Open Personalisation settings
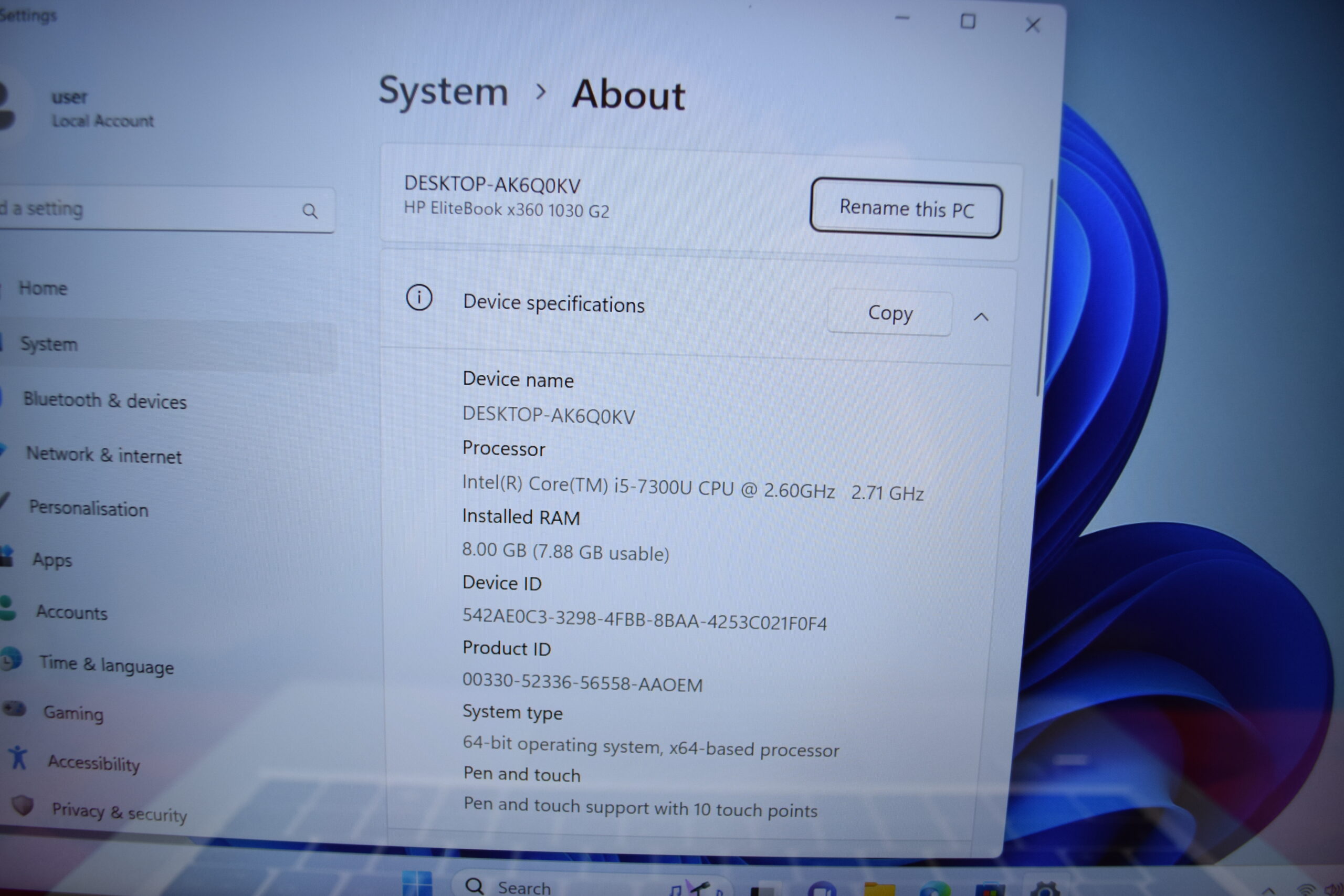 tap(89, 508)
